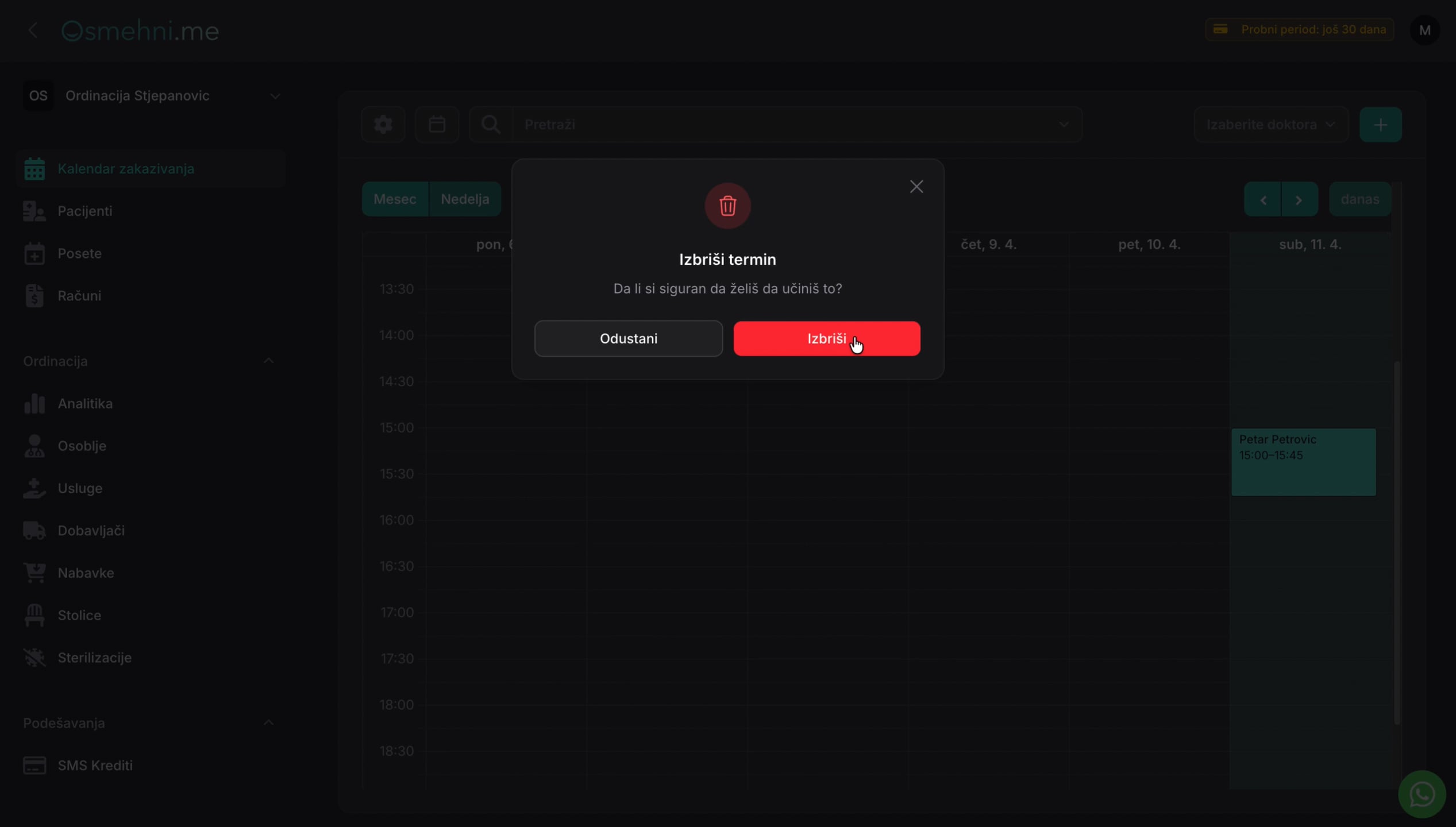Switch to the Mesec calendar view

[395, 199]
